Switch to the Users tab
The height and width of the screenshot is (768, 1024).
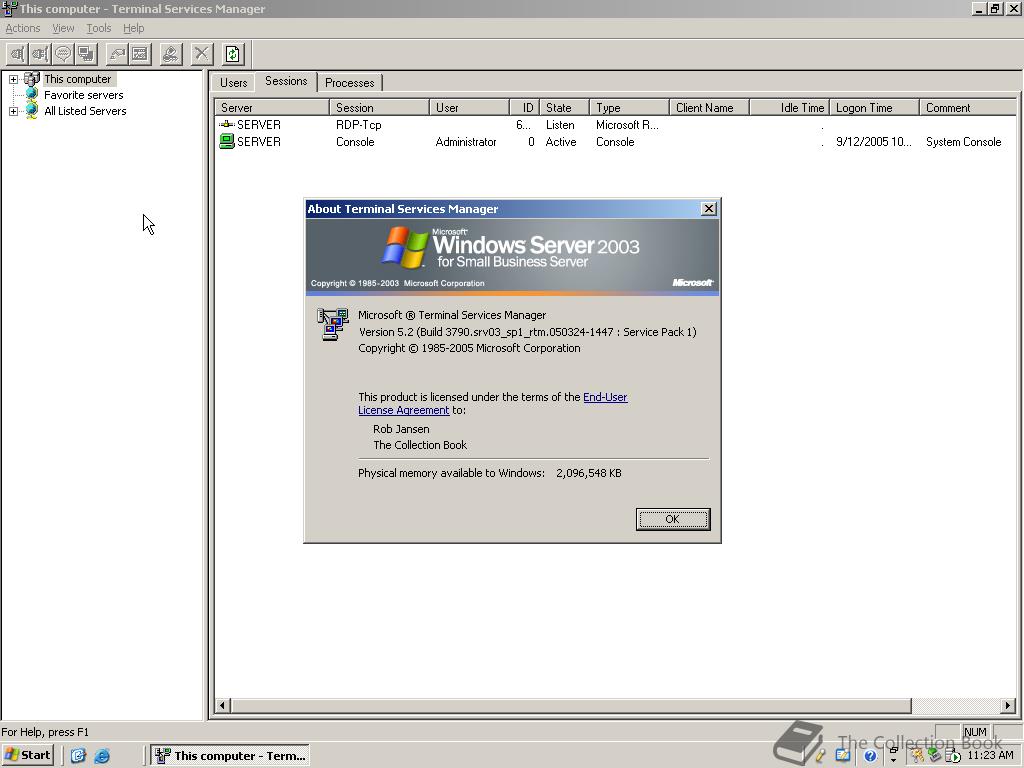(233, 82)
